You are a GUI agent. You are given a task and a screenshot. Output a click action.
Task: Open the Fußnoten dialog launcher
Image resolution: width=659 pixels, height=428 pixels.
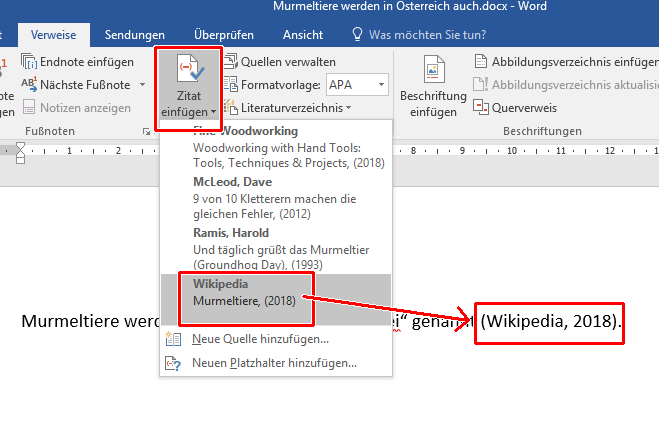(x=146, y=132)
